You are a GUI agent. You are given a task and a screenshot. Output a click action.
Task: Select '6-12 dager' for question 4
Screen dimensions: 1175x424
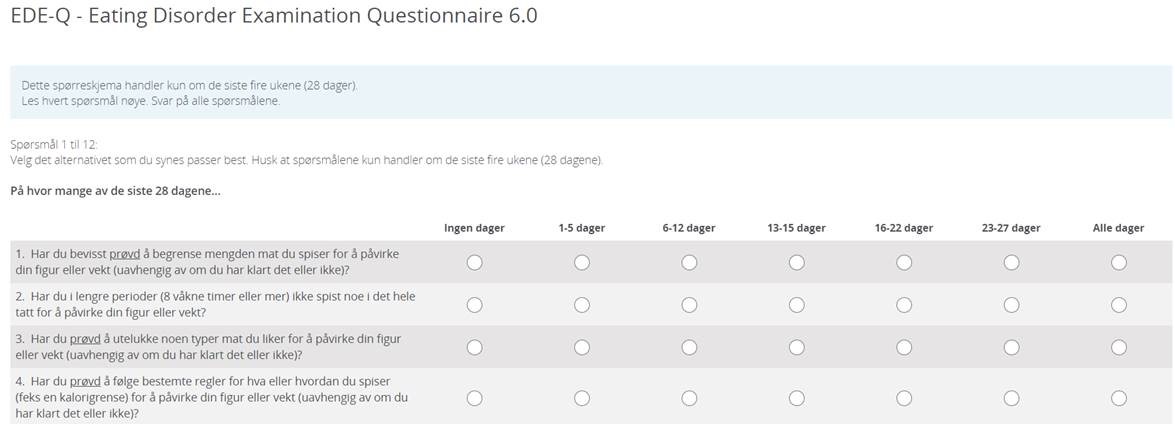(x=689, y=397)
